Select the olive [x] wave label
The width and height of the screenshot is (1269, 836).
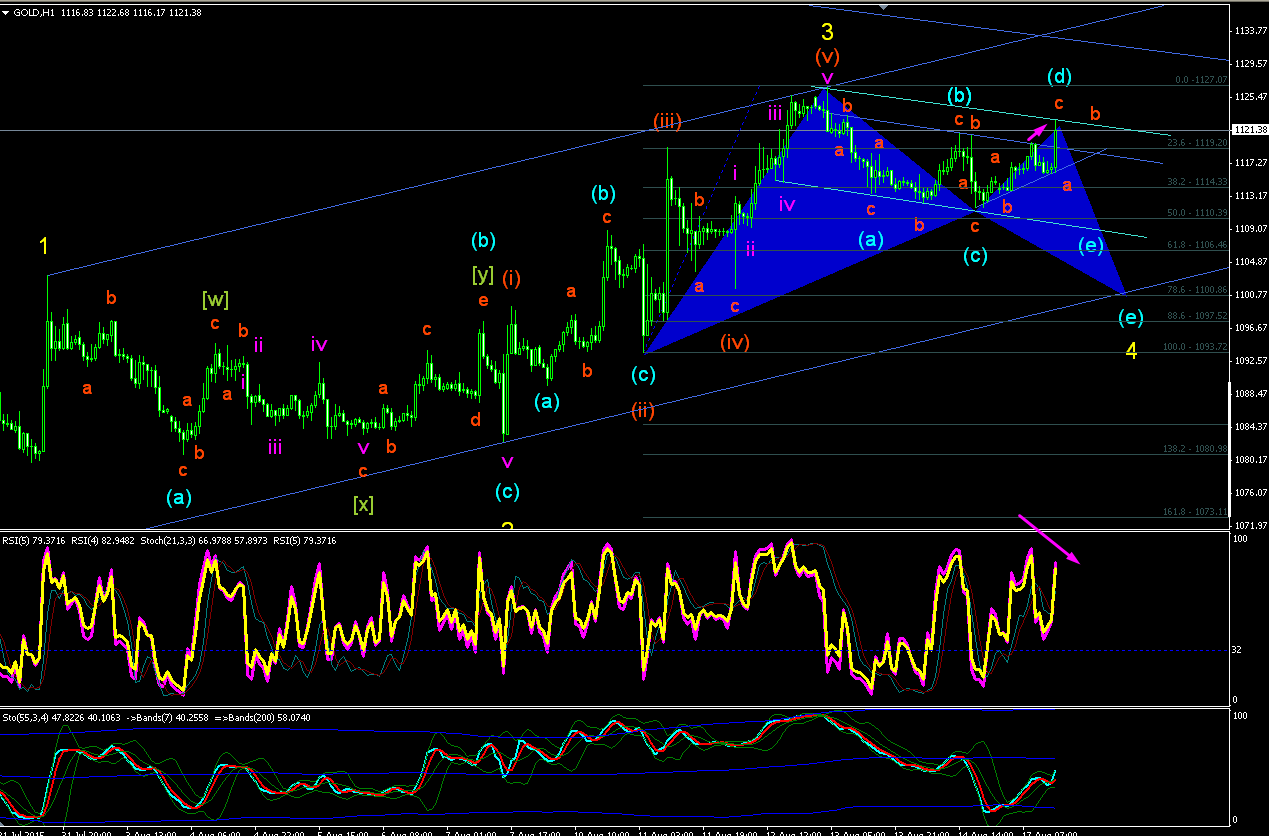tap(362, 505)
